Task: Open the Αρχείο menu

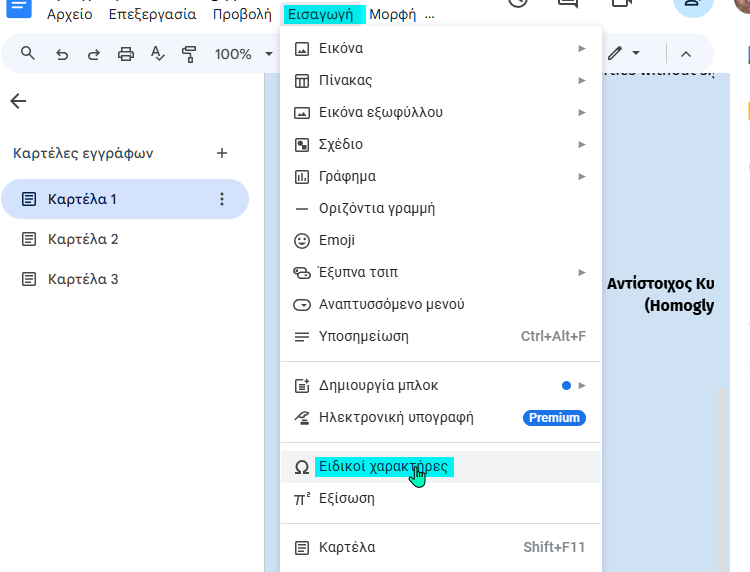Action: (70, 14)
